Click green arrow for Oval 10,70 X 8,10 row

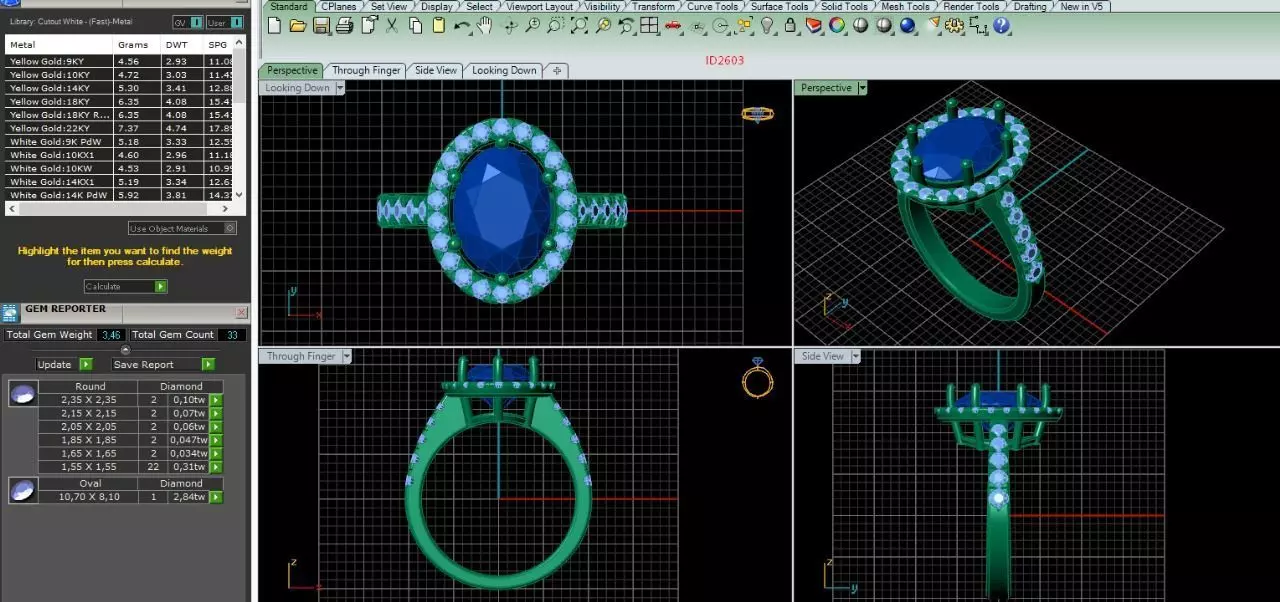click(x=215, y=497)
